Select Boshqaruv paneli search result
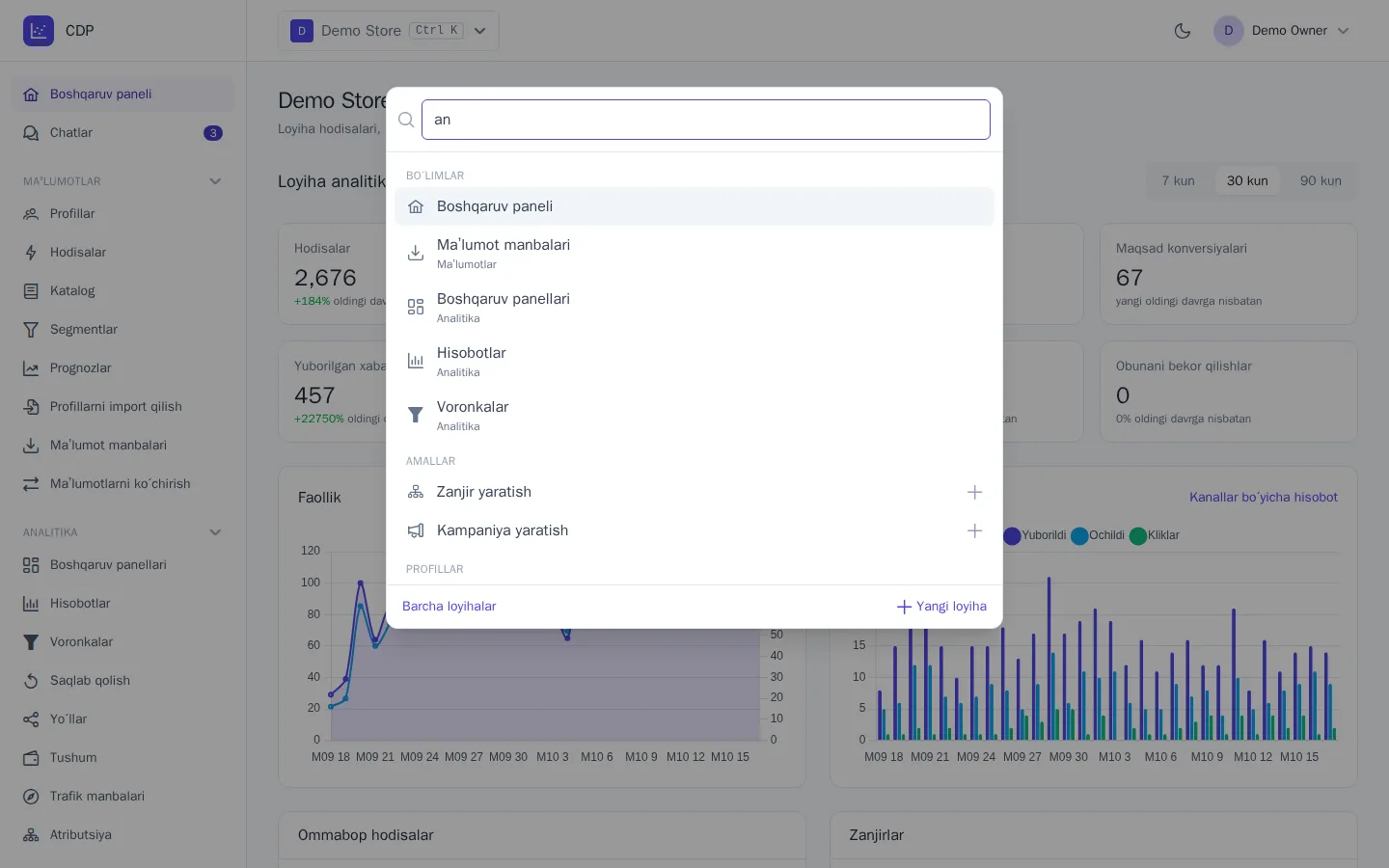Screen dimensions: 1389x868 click(694, 206)
